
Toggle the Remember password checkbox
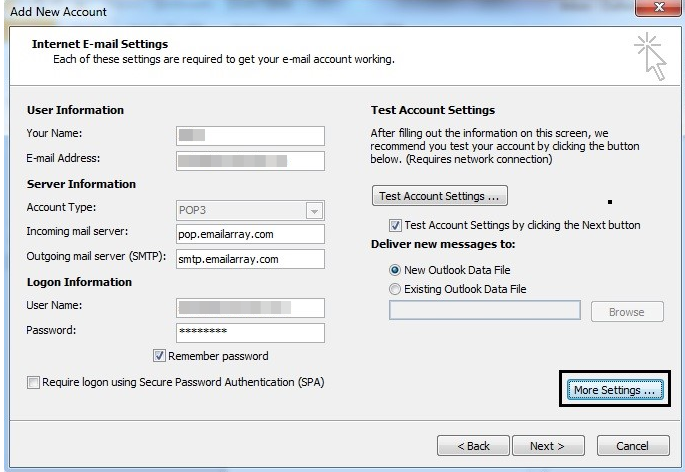[x=159, y=356]
